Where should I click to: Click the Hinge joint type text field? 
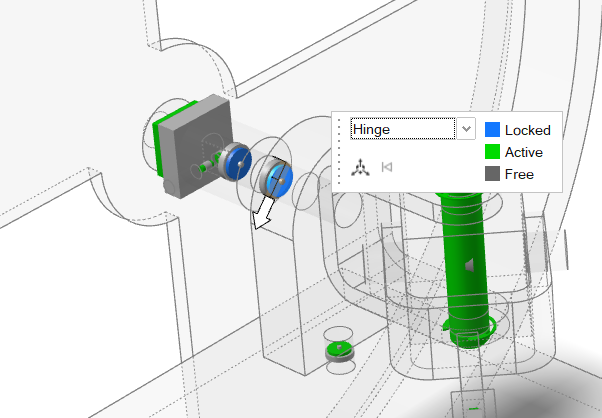point(402,129)
